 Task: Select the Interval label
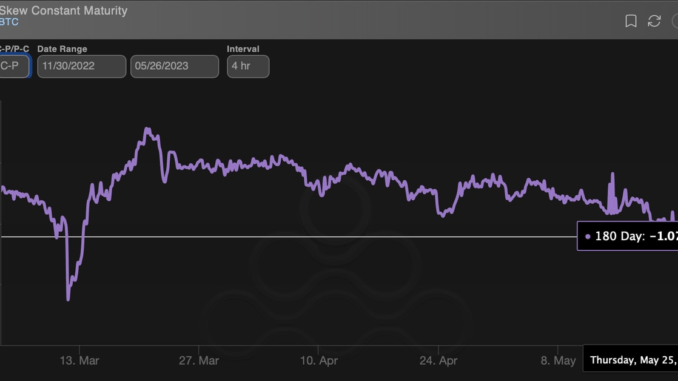(x=243, y=49)
